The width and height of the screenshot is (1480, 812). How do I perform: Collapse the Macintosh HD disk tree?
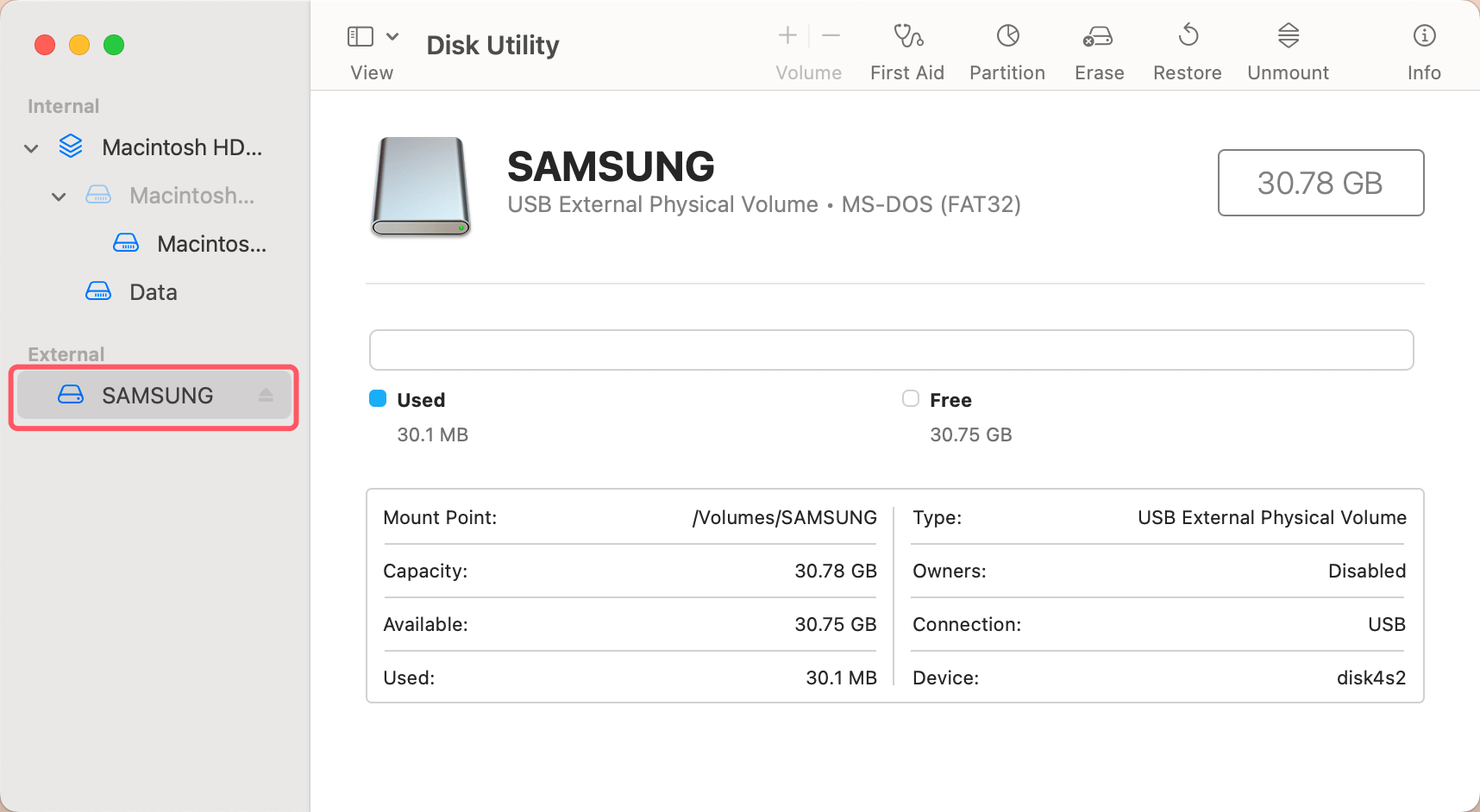pos(30,147)
